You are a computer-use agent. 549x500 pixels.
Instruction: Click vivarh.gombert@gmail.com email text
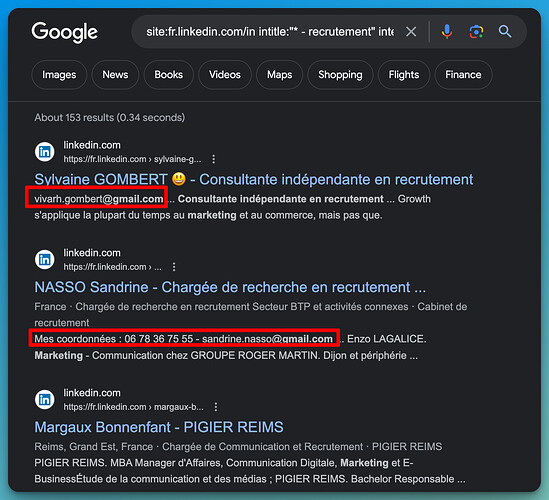(99, 199)
